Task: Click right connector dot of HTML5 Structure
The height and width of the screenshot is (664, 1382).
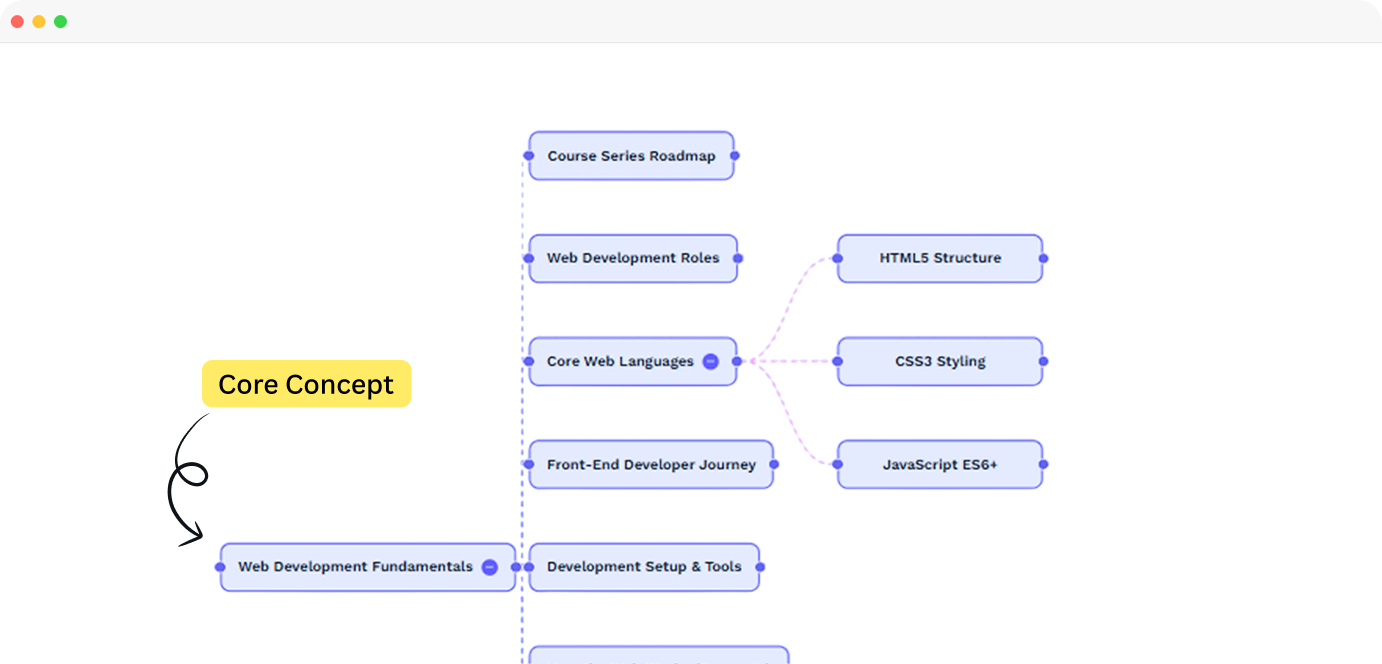Action: [1043, 258]
